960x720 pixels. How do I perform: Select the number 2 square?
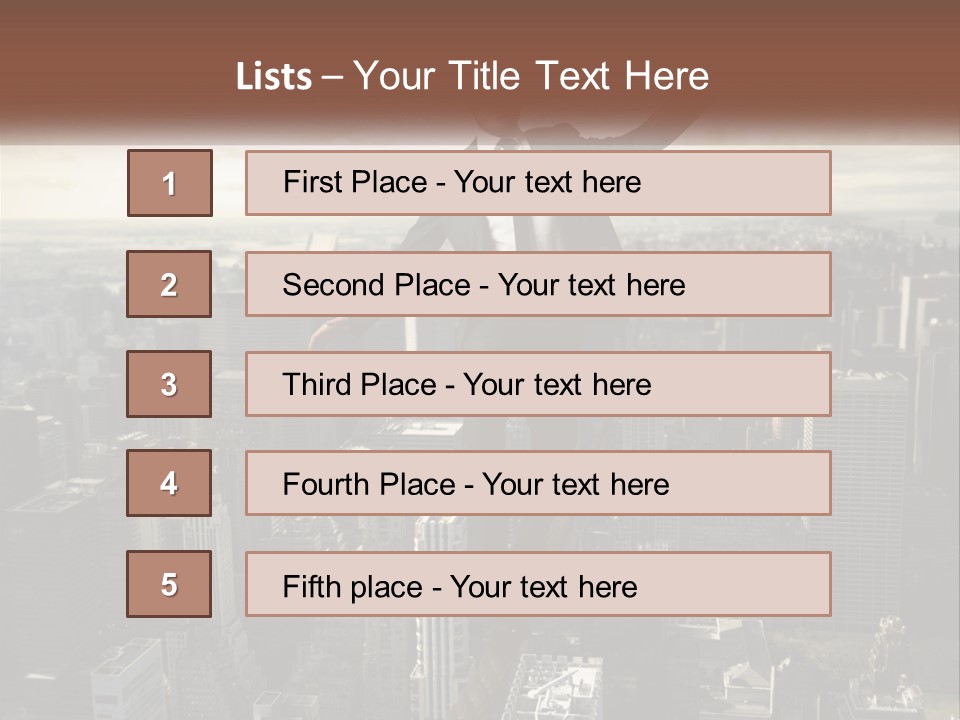[169, 284]
